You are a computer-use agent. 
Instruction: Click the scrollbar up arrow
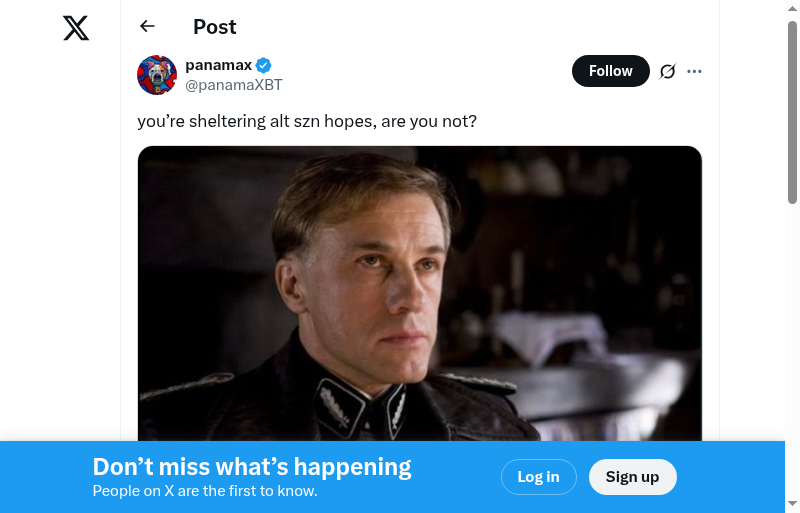pos(792,8)
